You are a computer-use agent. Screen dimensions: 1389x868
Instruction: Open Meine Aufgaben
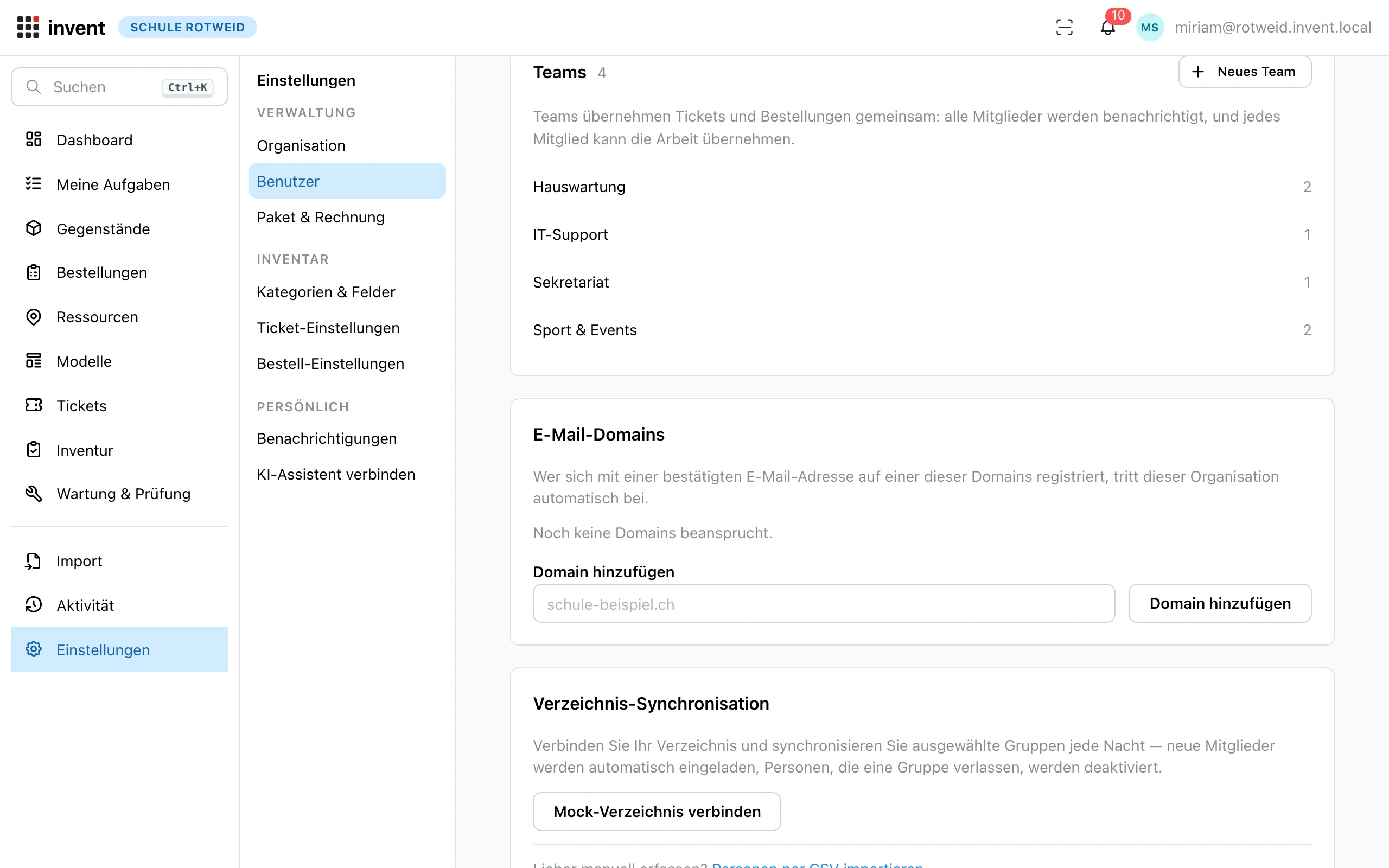119,184
